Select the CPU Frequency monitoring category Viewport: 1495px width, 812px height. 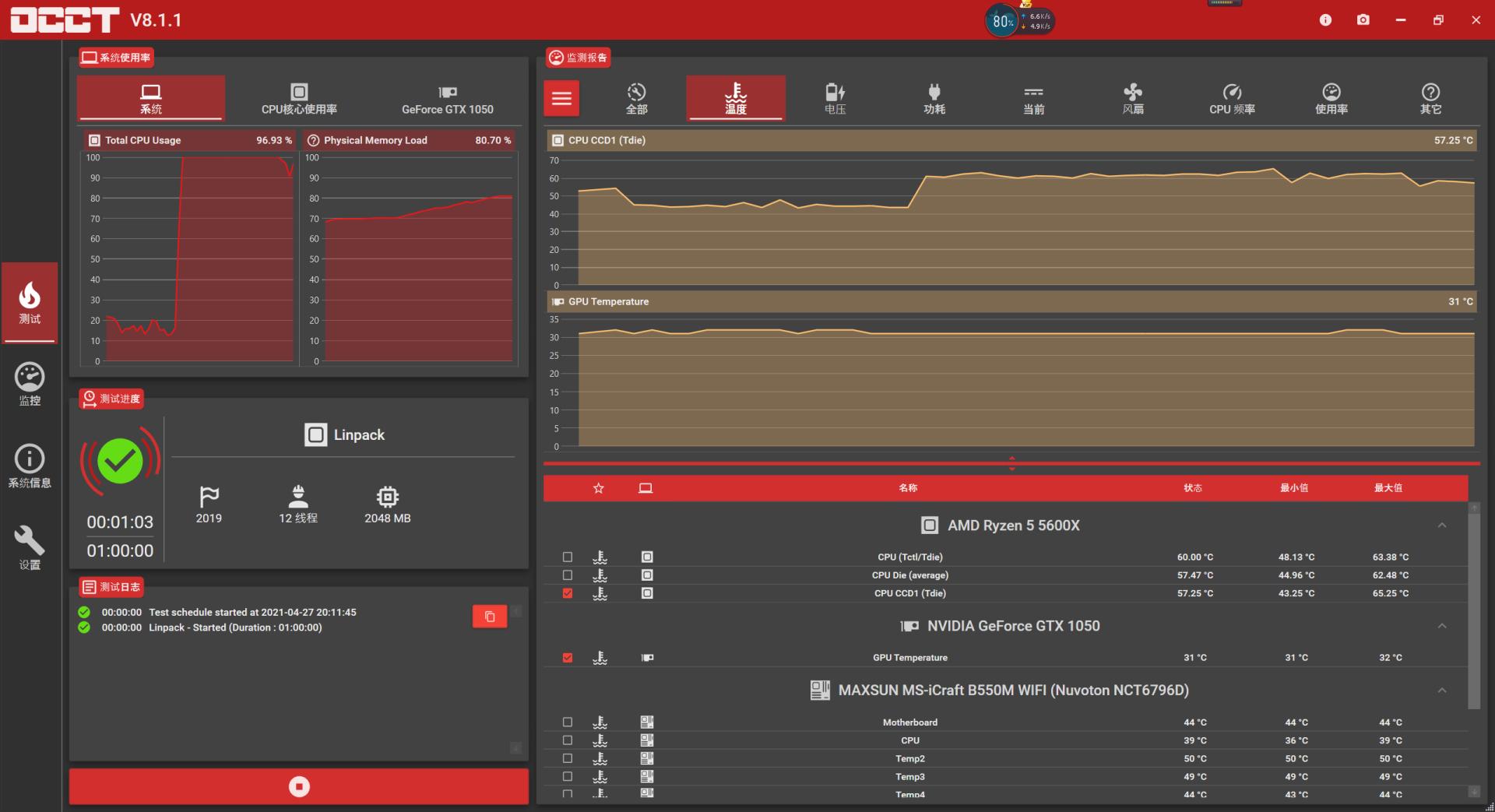[1231, 99]
